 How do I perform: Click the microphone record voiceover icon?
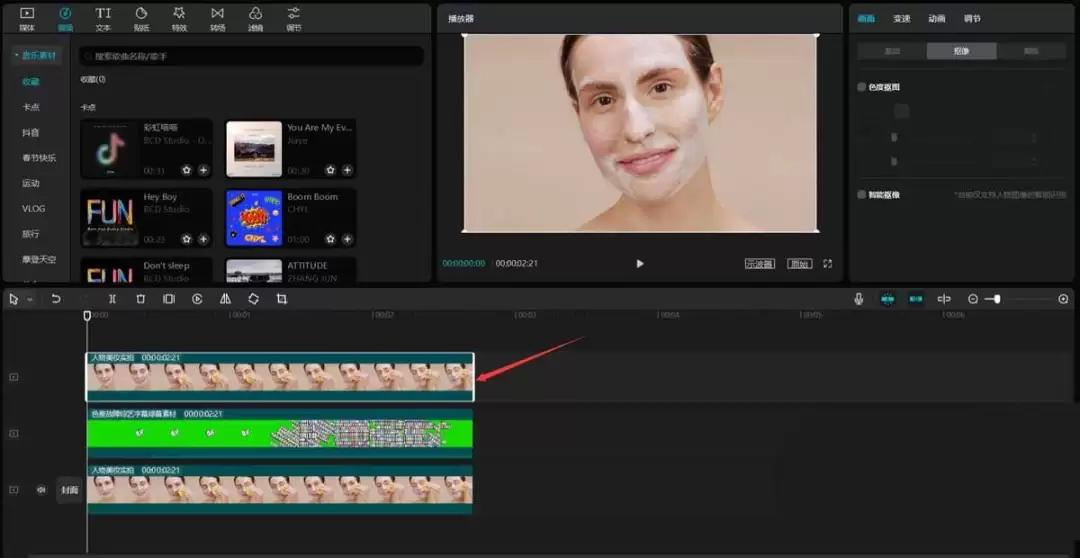coord(858,299)
